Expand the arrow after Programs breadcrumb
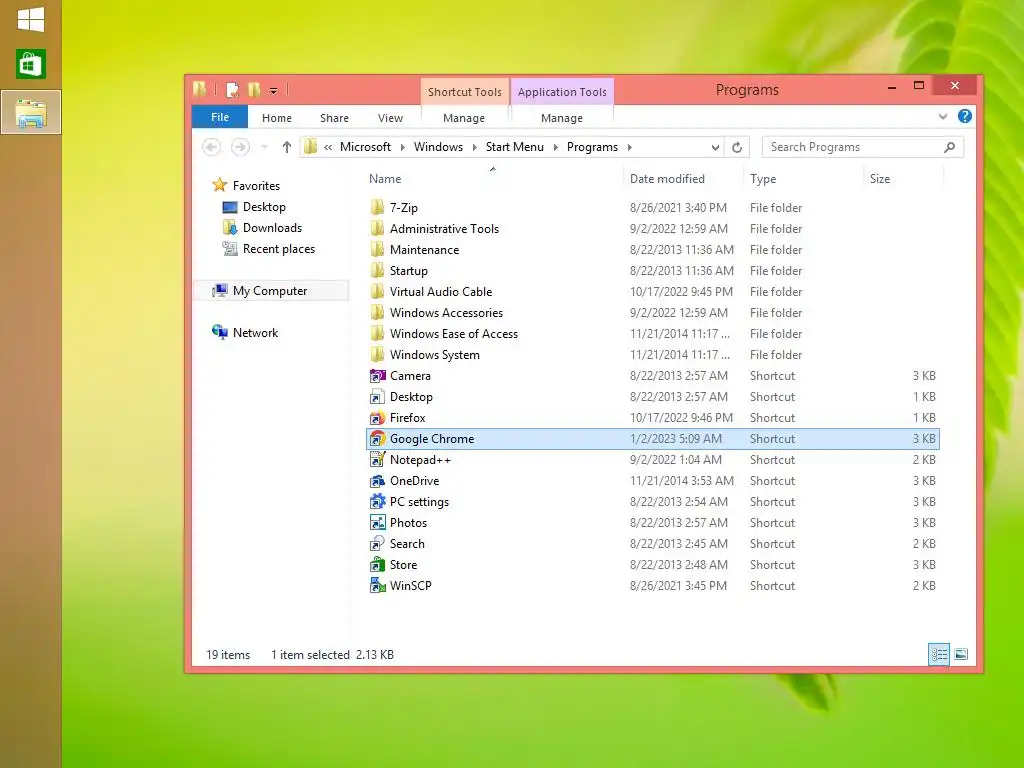This screenshot has width=1024, height=768. click(630, 147)
